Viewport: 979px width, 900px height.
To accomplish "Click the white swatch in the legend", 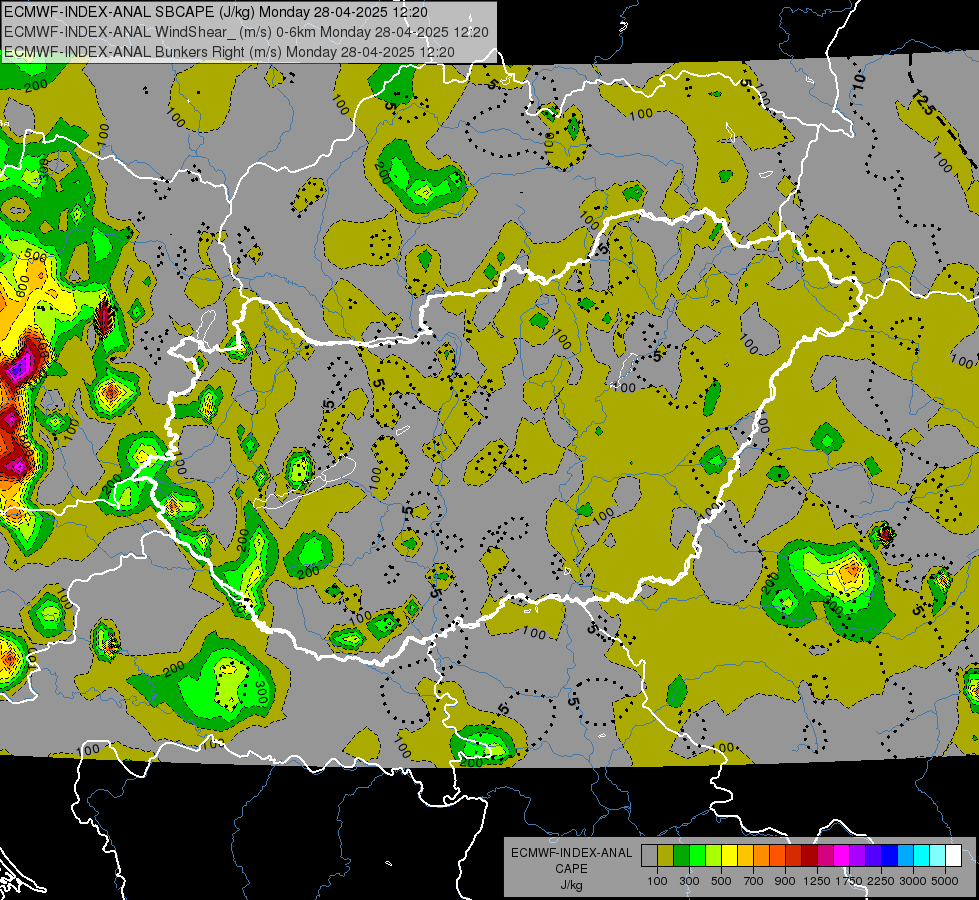I will coord(953,855).
